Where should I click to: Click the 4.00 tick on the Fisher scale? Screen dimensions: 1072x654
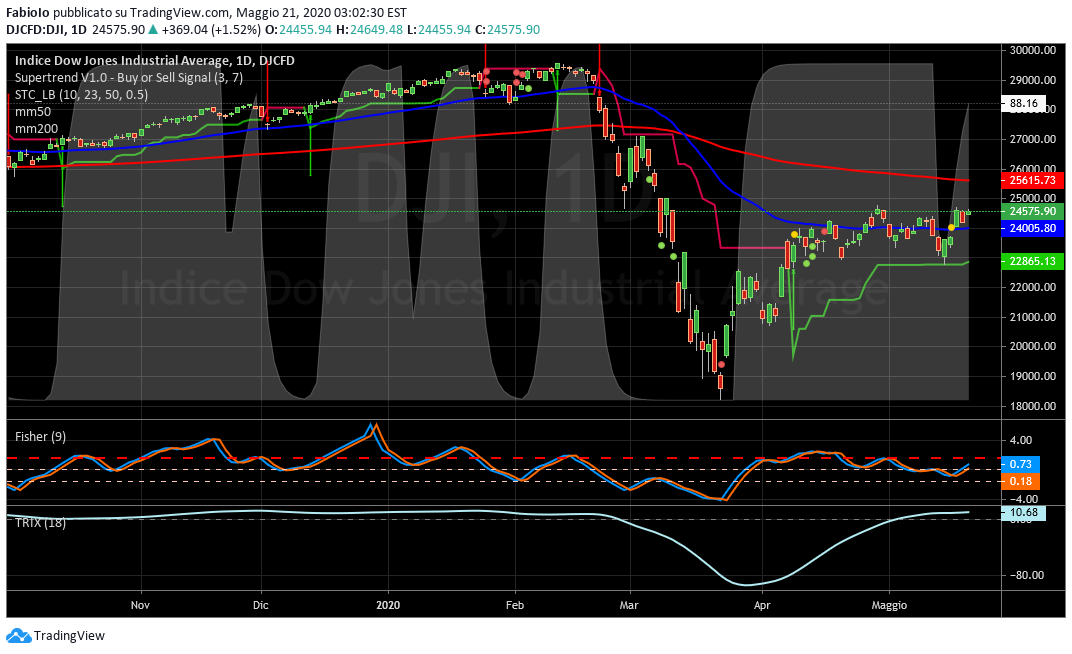pyautogui.click(x=1021, y=440)
